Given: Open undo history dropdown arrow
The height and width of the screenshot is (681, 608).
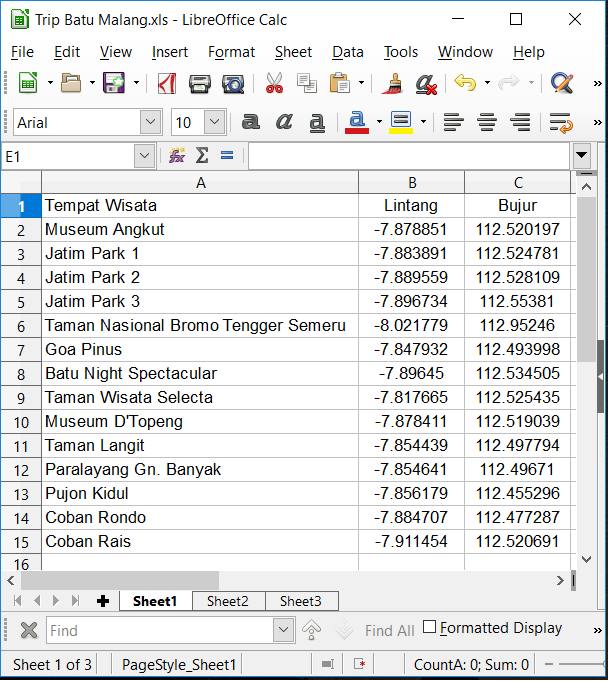Looking at the screenshot, I should 487,83.
